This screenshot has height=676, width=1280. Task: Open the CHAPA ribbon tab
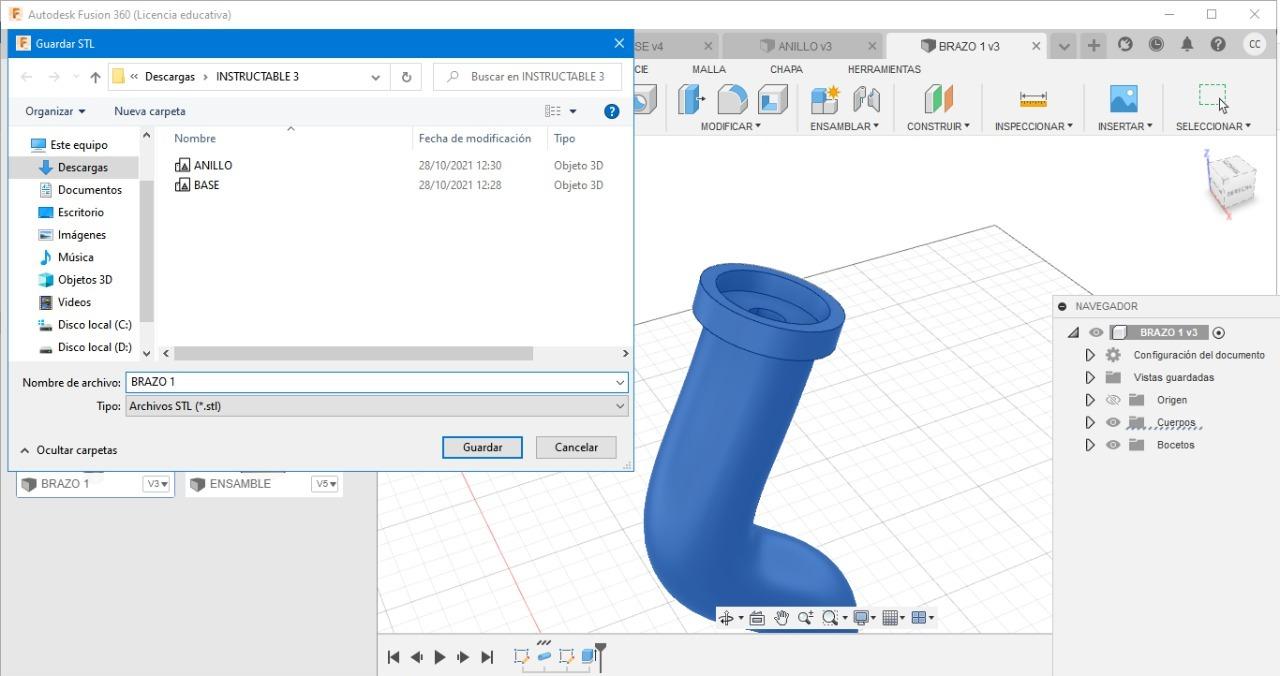(x=786, y=69)
